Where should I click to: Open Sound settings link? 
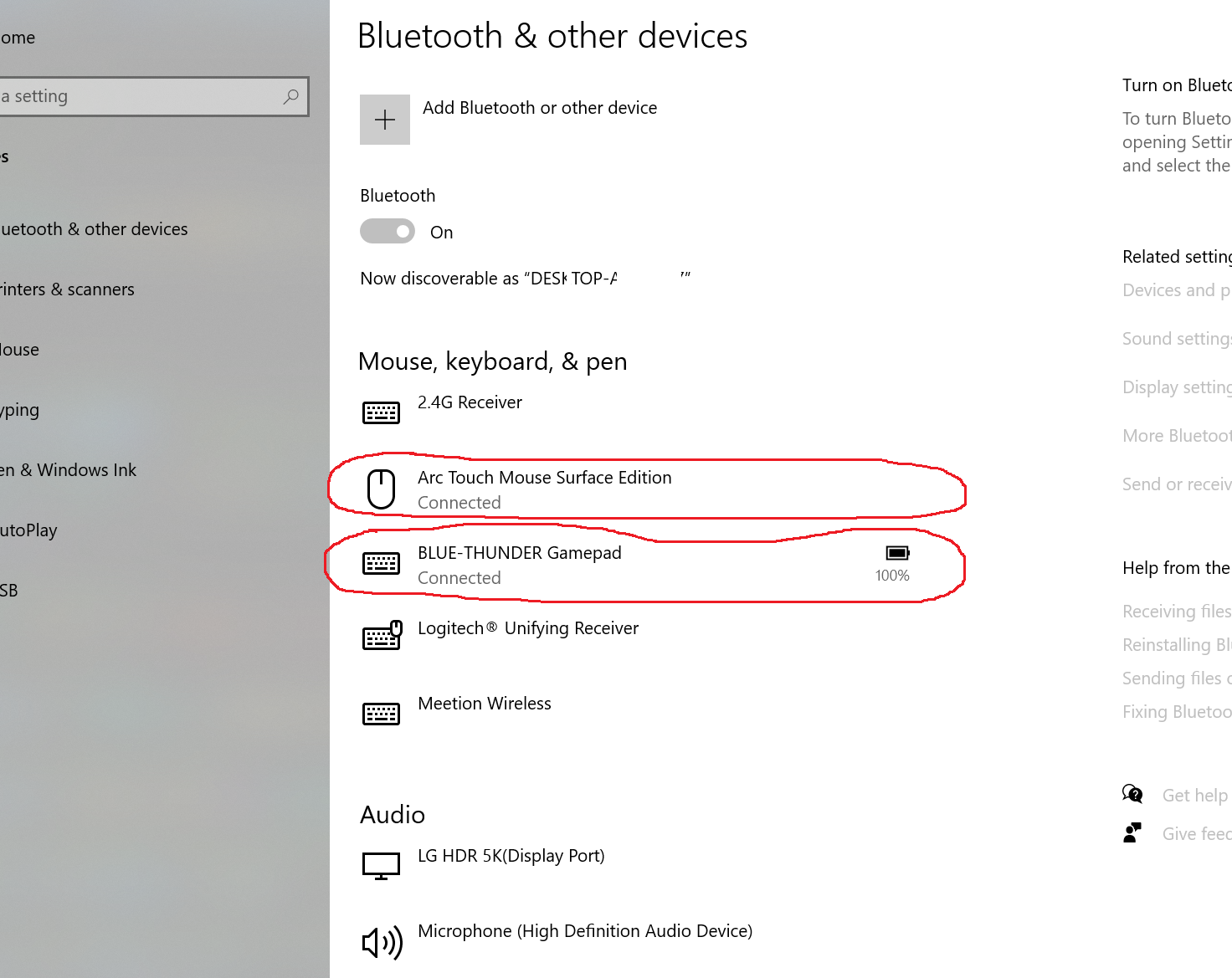pyautogui.click(x=1174, y=338)
